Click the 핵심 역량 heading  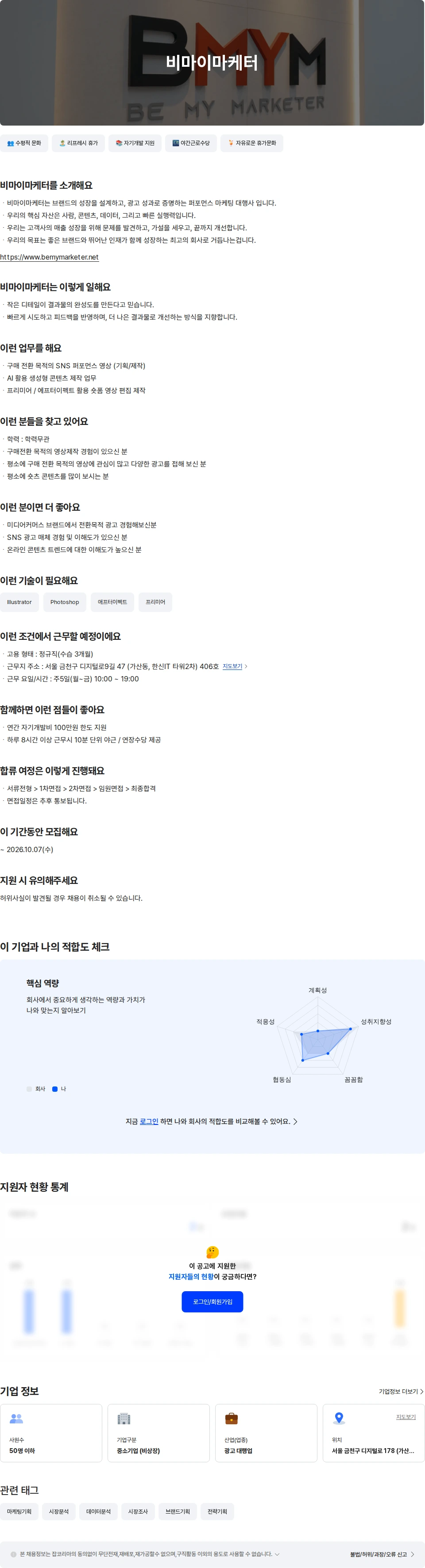click(42, 983)
